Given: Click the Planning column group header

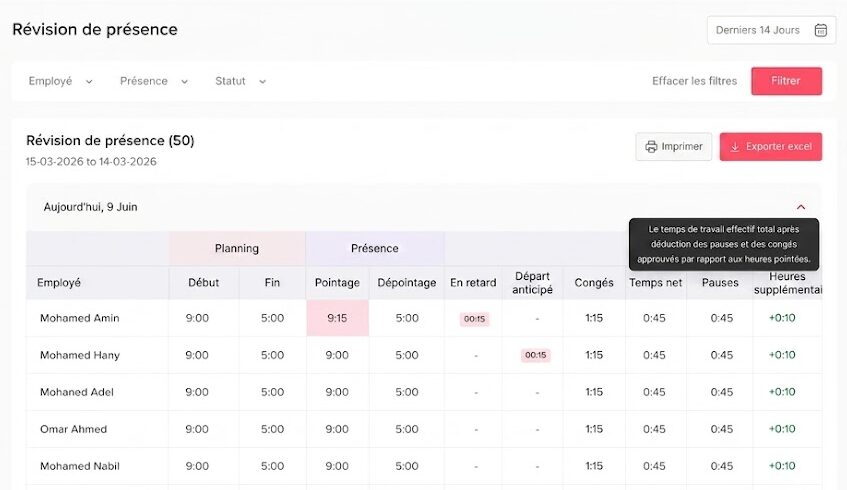Looking at the screenshot, I should 237,249.
